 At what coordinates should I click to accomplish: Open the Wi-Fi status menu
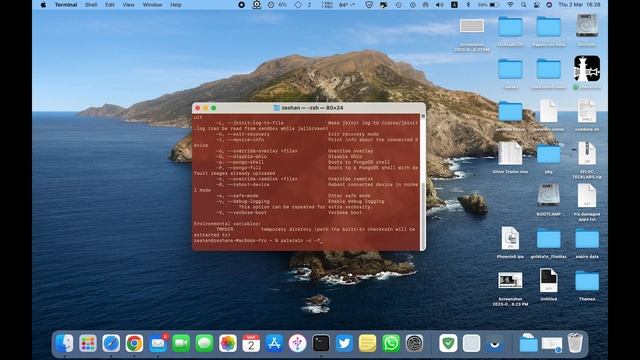(510, 5)
